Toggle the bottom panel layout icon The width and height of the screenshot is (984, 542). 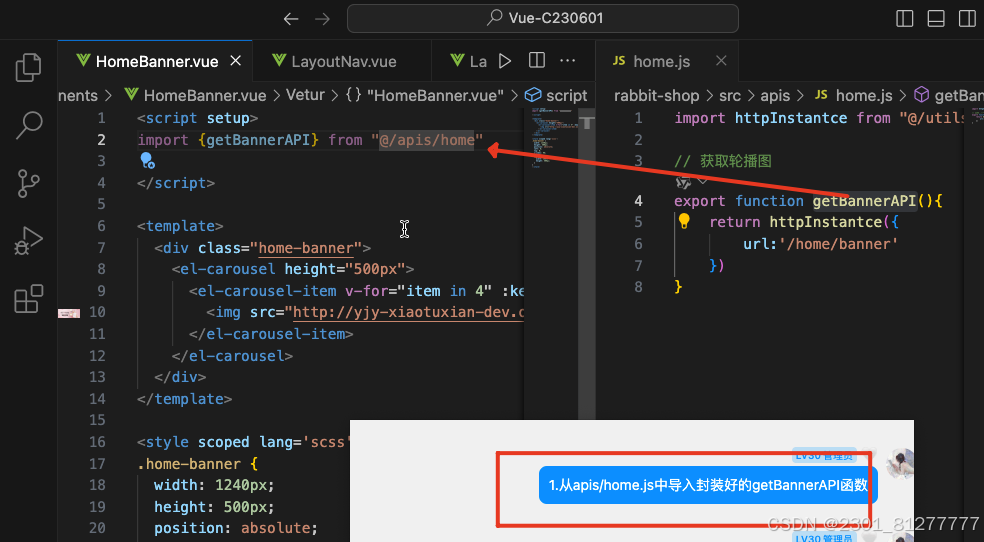(936, 19)
